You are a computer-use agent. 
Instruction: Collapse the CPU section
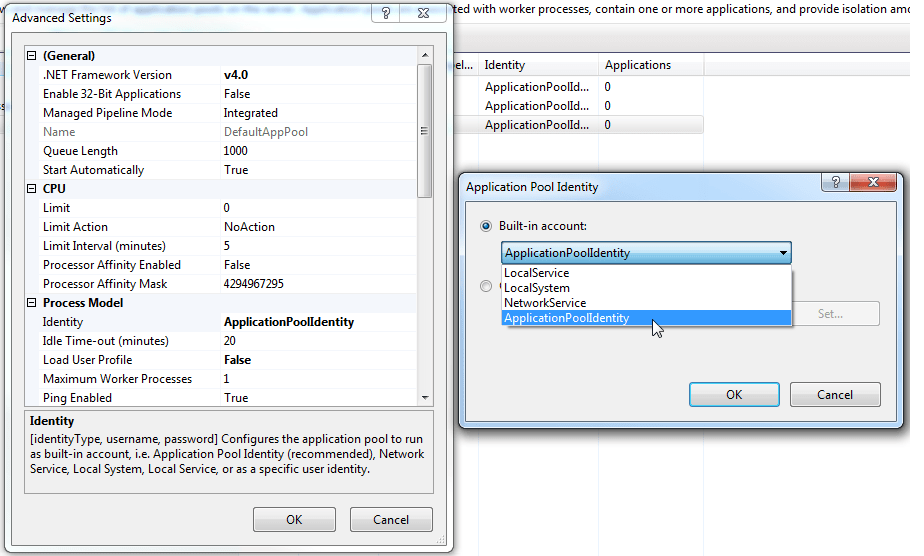coord(32,189)
